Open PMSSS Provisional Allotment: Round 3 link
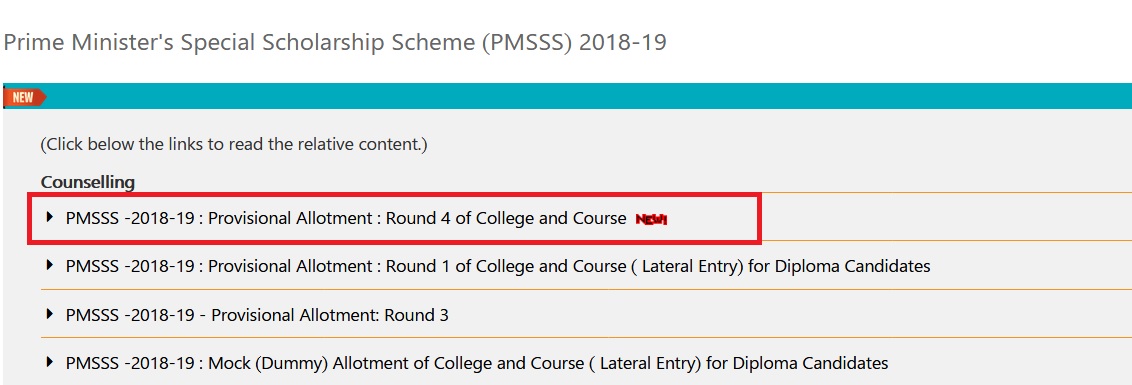The height and width of the screenshot is (385, 1132). pyautogui.click(x=257, y=315)
